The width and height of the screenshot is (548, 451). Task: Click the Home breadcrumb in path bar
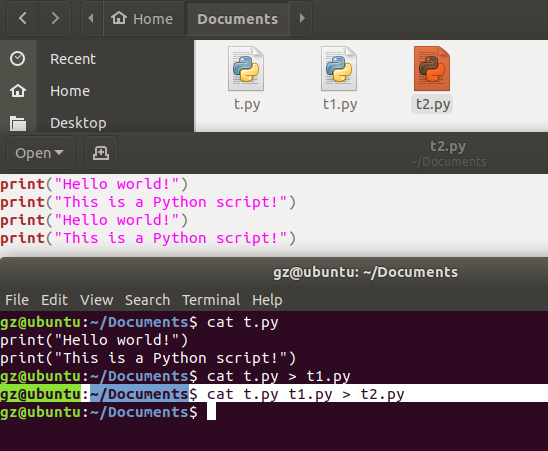142,19
